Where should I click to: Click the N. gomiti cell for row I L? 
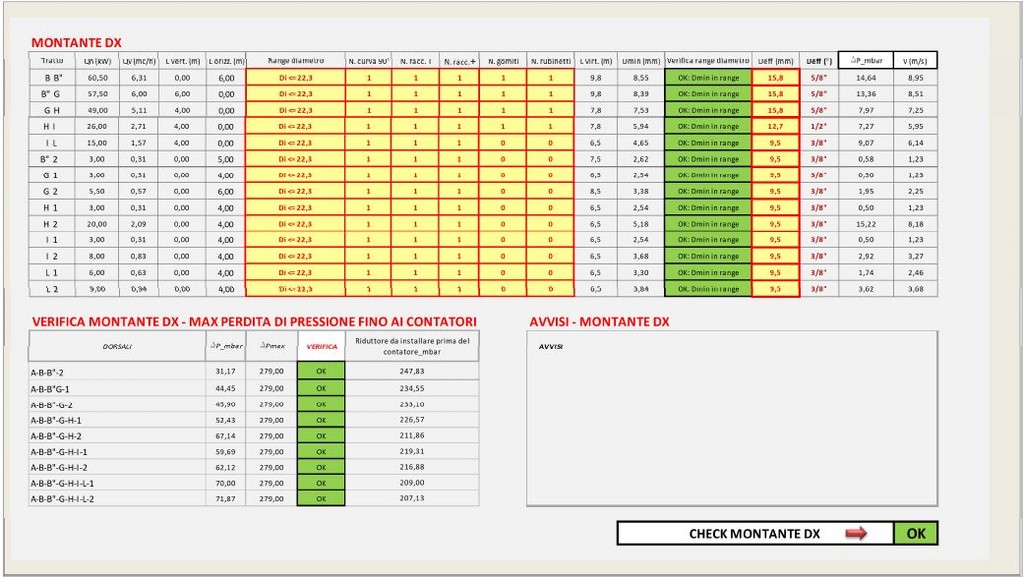pos(503,143)
